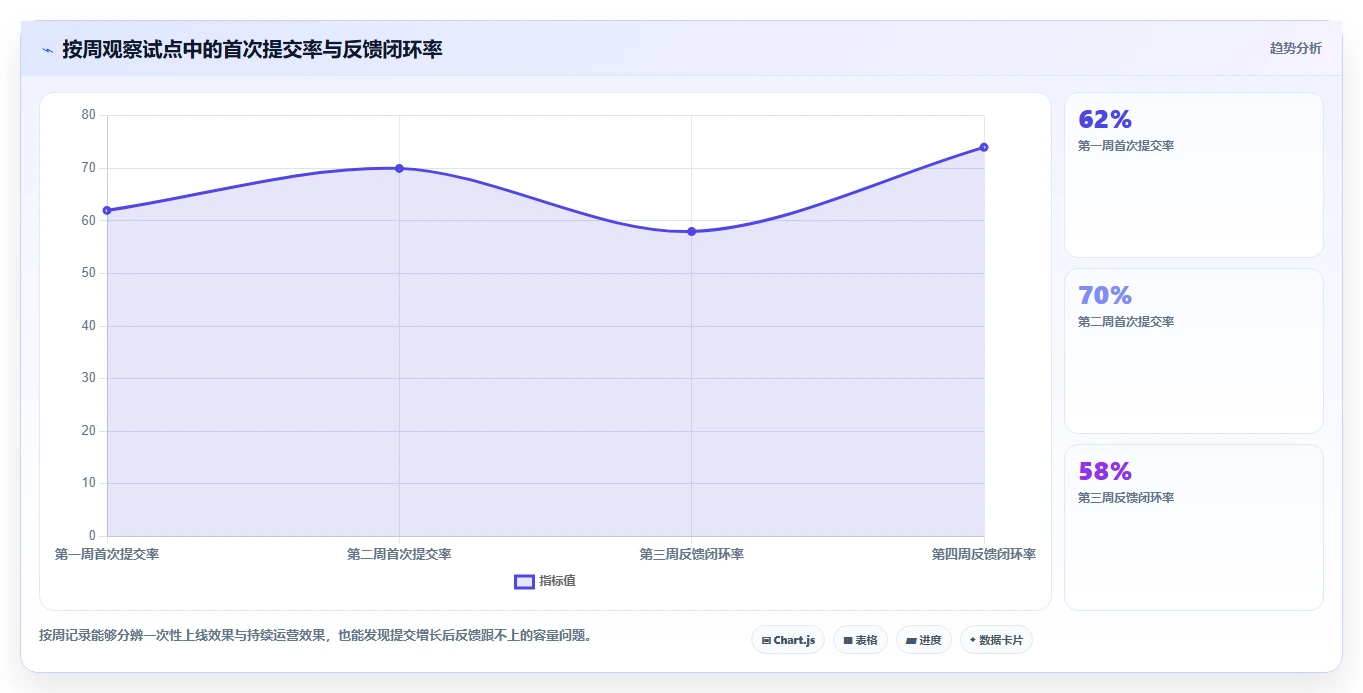Click the 进度 tag chip

point(923,640)
